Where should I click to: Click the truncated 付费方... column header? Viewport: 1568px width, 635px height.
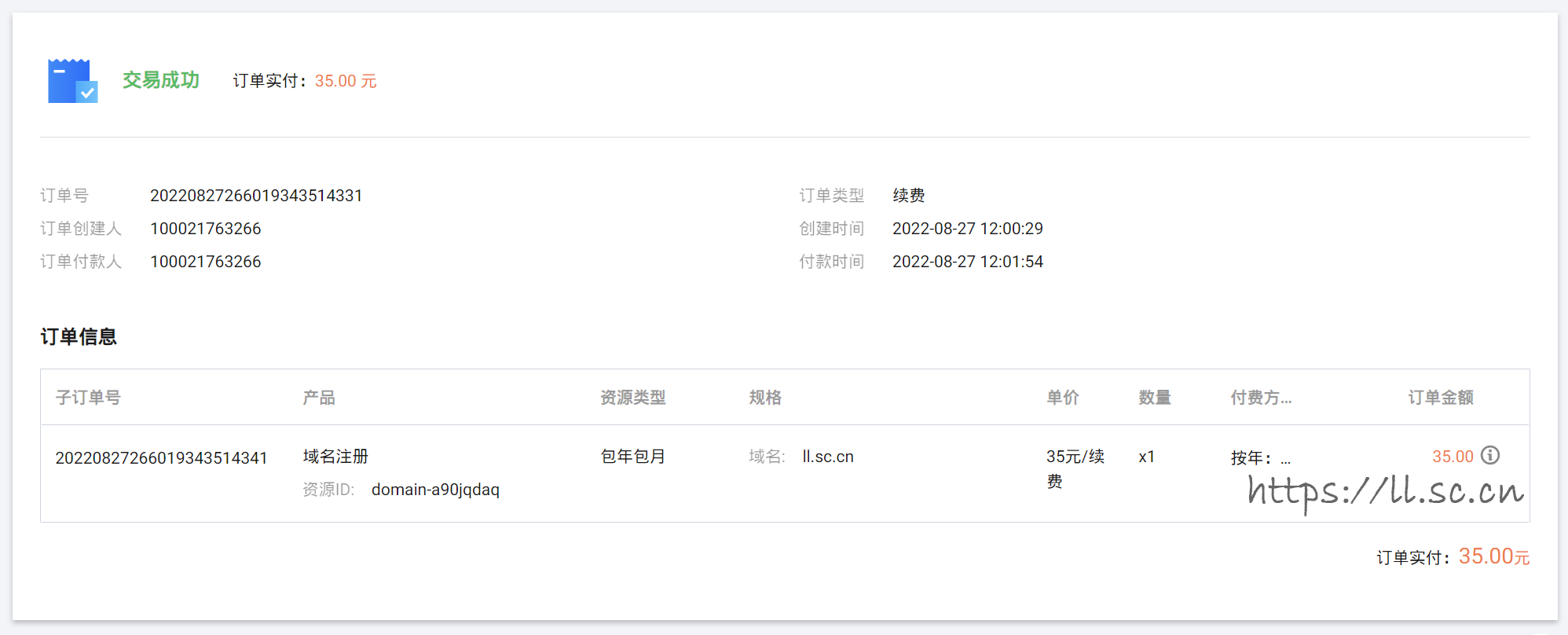coord(1260,398)
